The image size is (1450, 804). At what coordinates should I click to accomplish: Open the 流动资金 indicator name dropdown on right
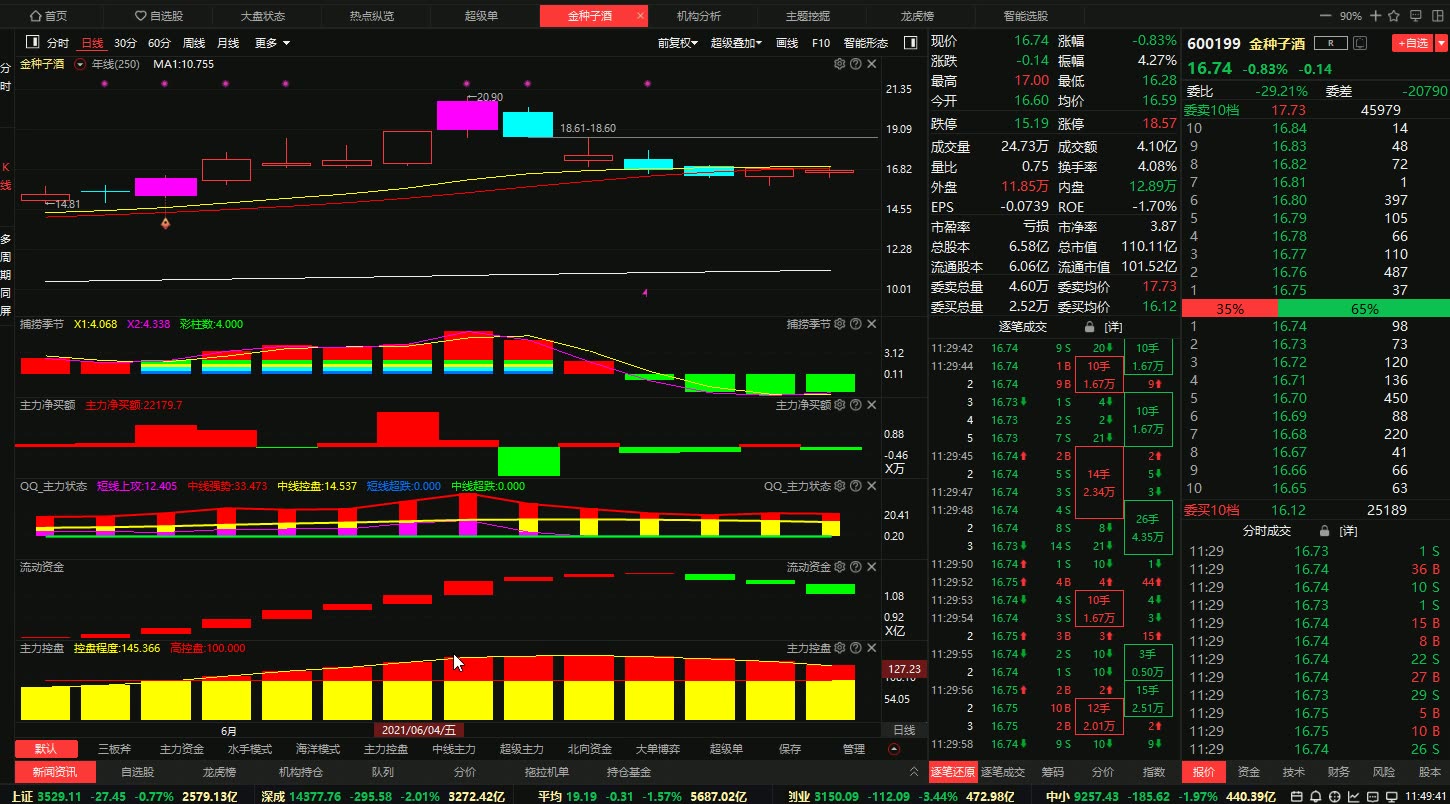[809, 567]
